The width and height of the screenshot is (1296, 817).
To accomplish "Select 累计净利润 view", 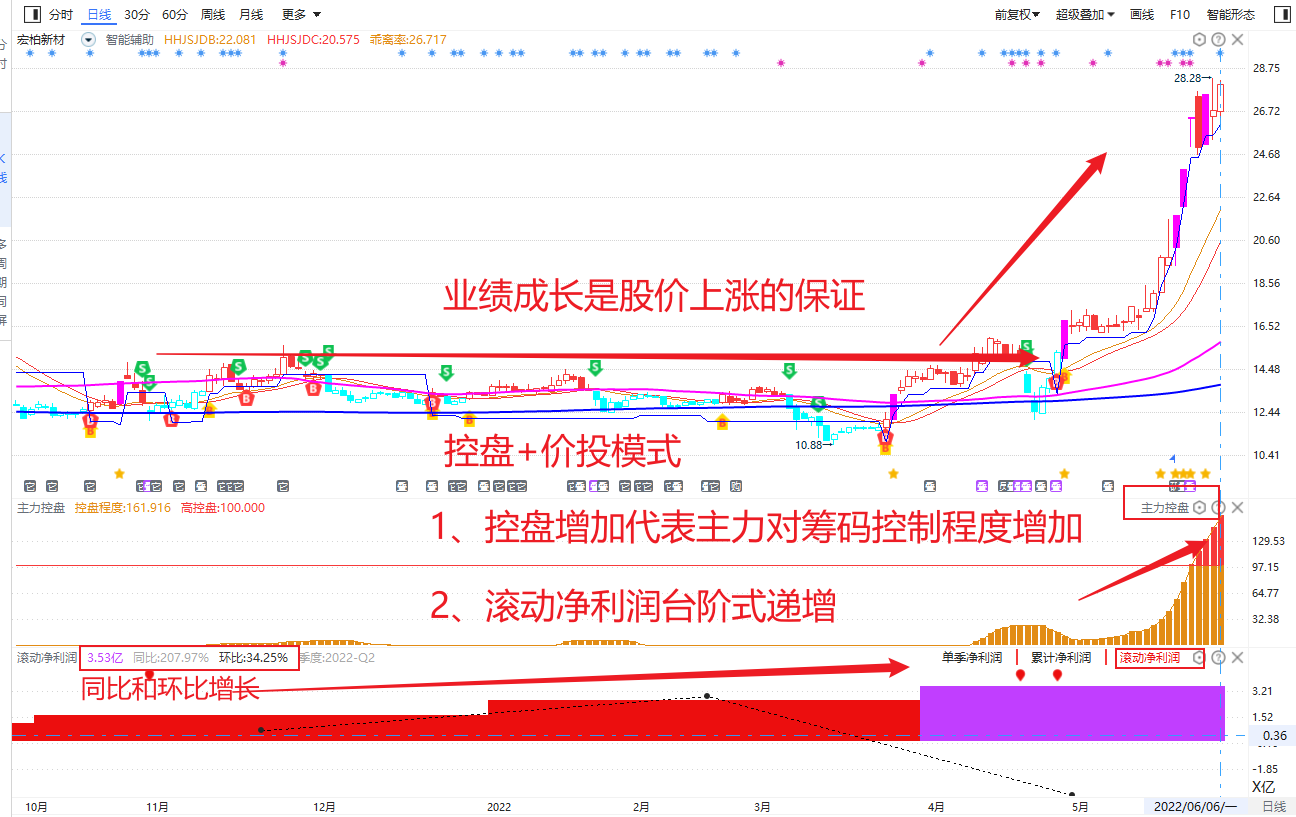I will (1061, 658).
